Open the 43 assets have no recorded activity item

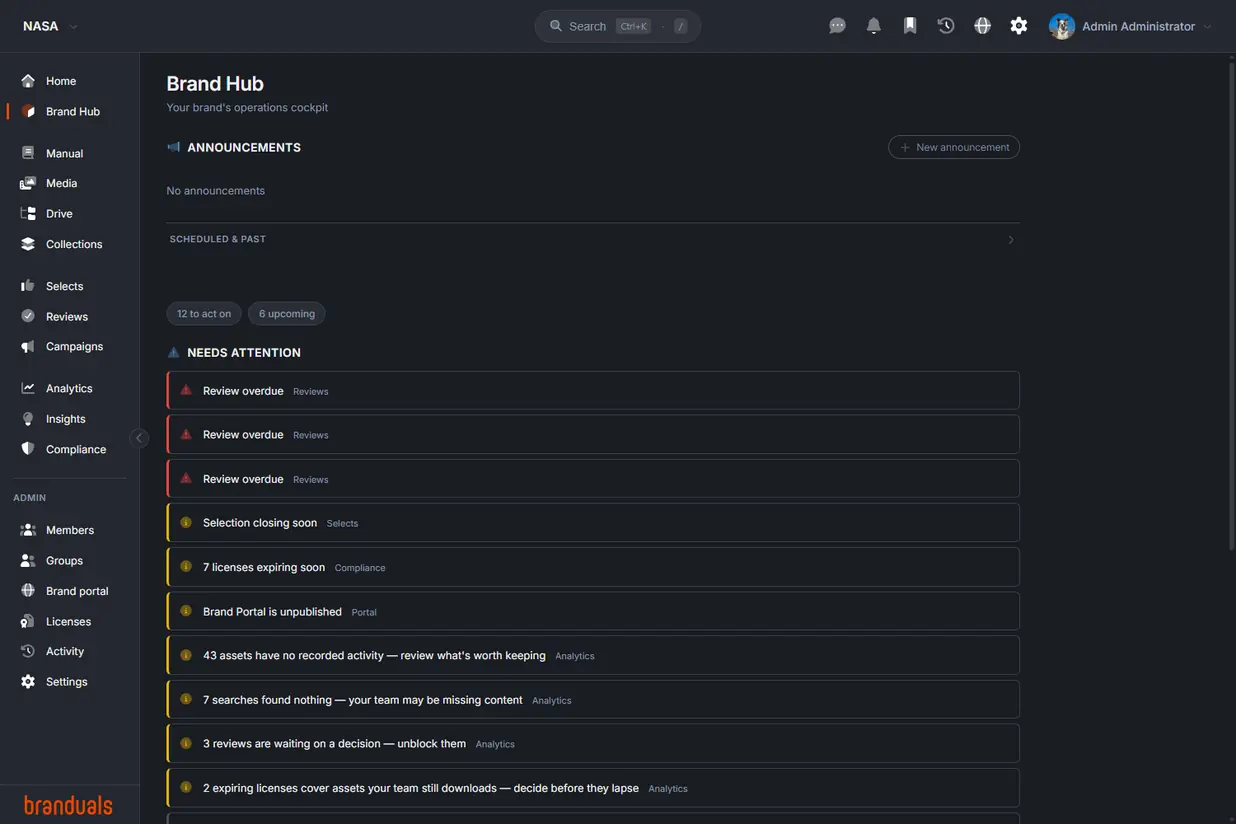593,655
